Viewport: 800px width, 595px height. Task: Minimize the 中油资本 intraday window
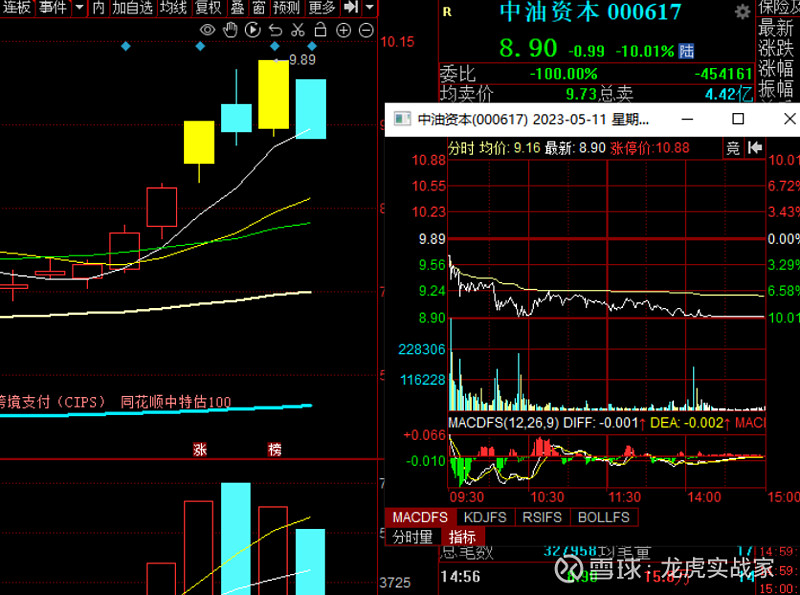[x=687, y=119]
